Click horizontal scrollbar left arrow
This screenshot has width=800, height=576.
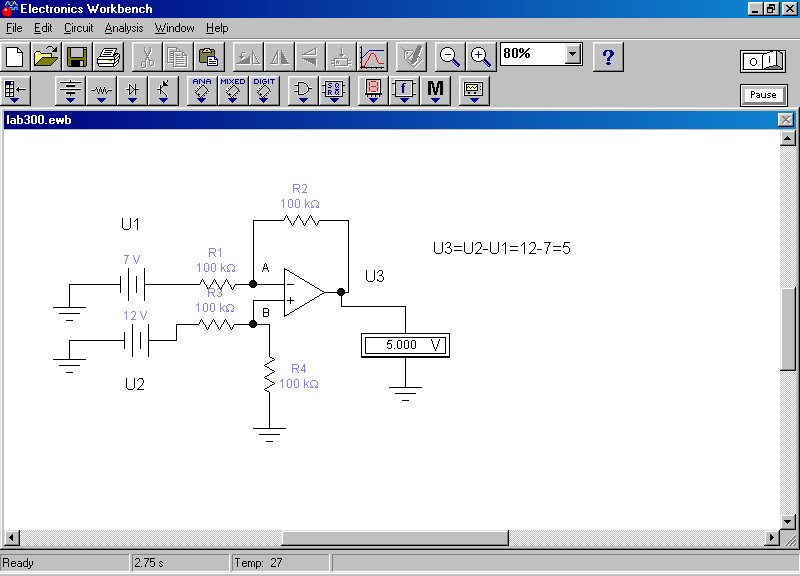coord(12,537)
